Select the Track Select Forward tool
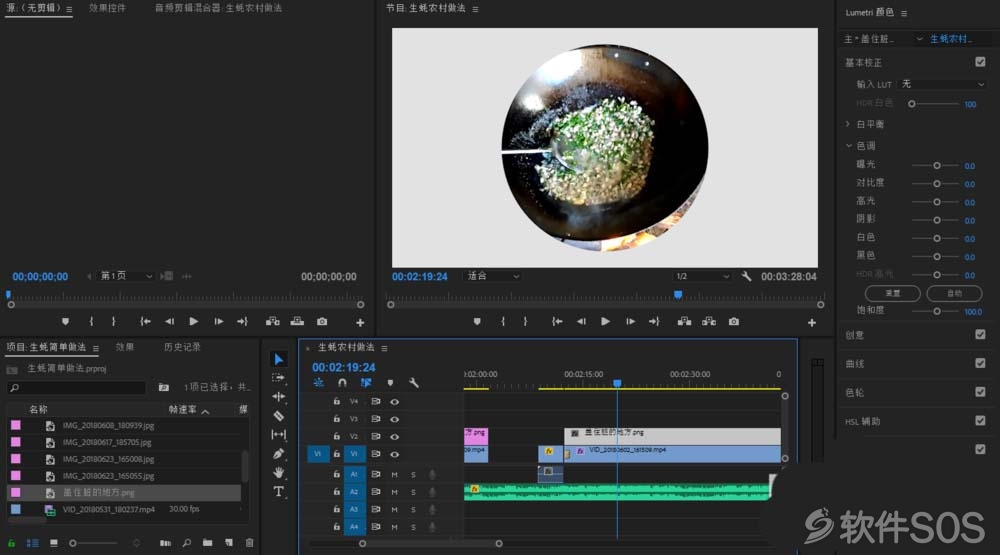Viewport: 1000px width, 555px height. 279,378
